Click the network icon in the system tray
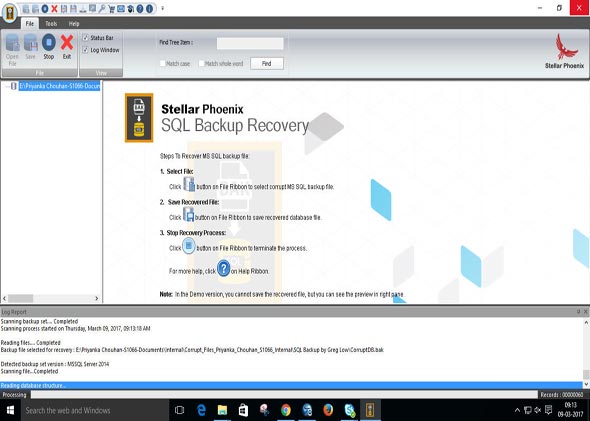Viewport: 590px width, 421px height. 528,410
